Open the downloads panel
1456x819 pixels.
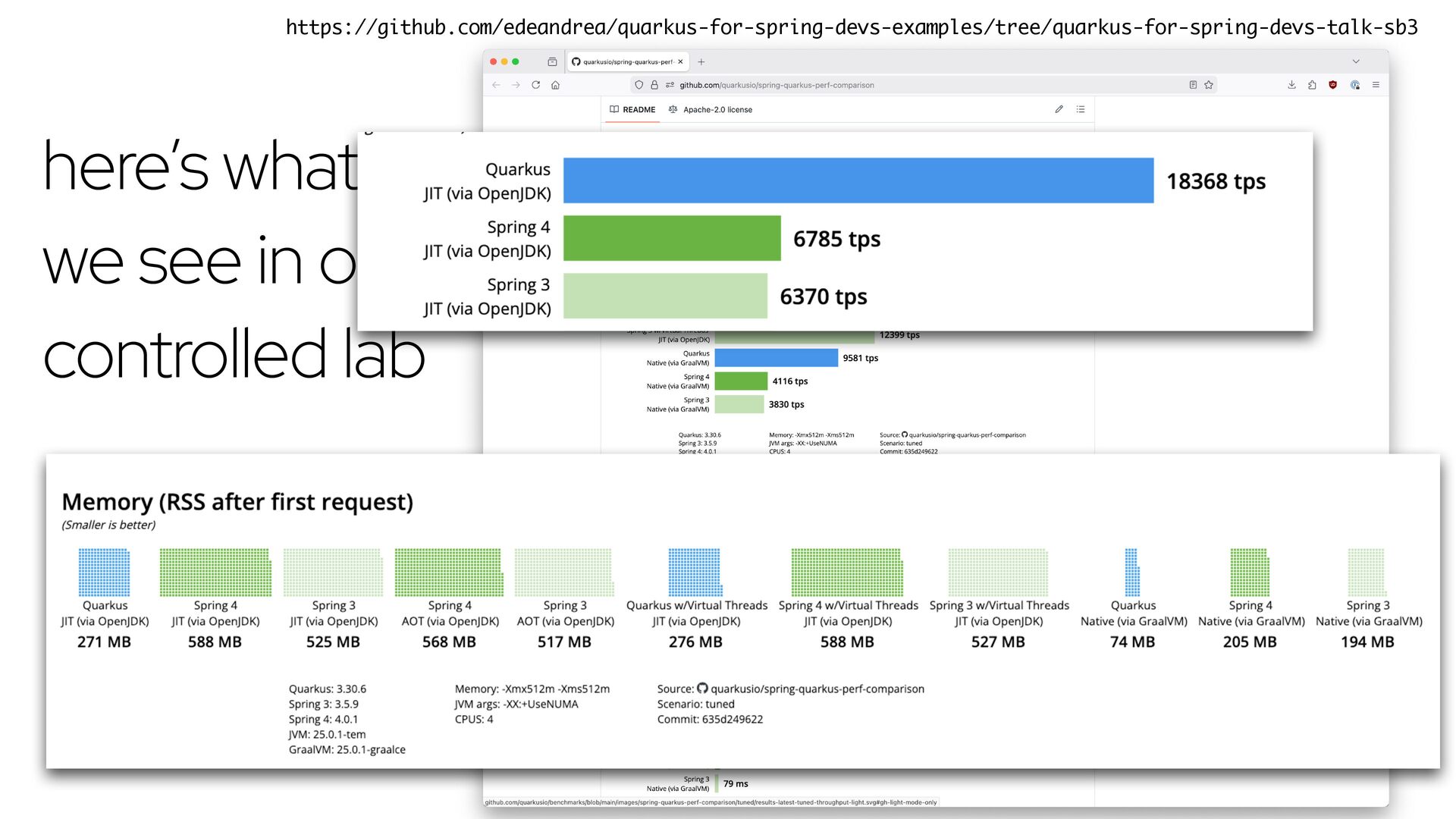[1291, 85]
